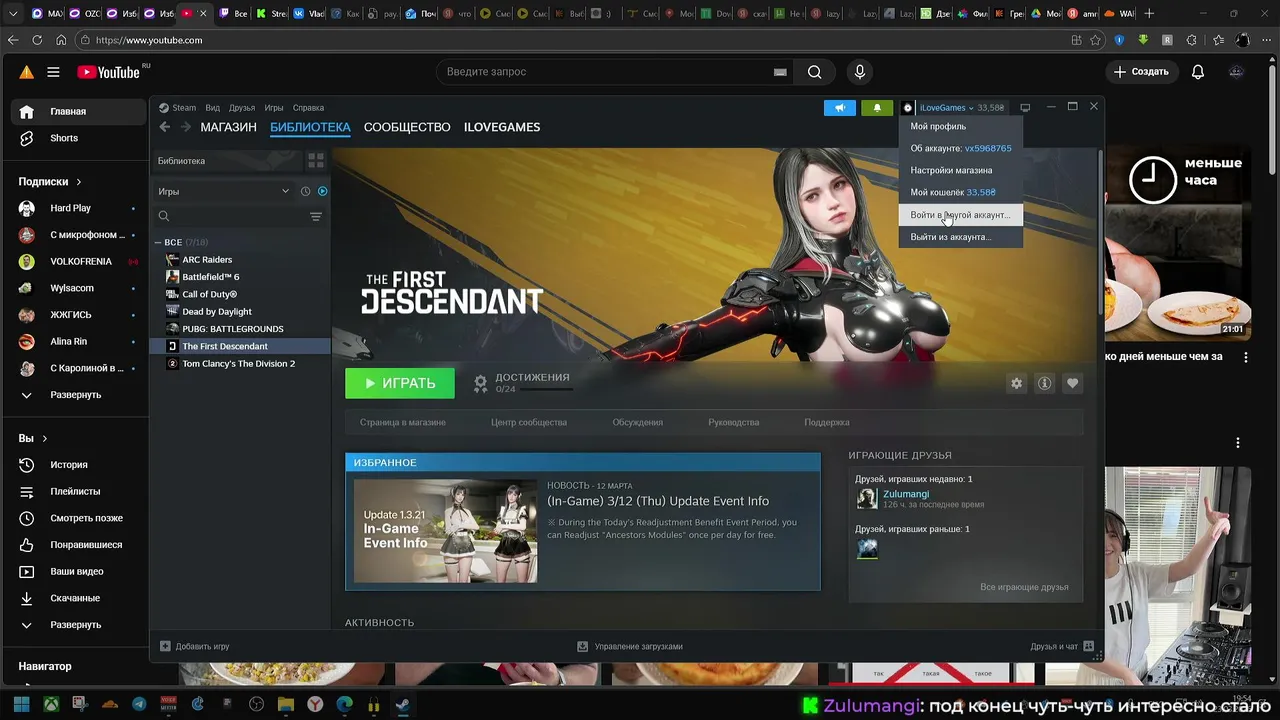Open Steam download manager
Image resolution: width=1280 pixels, height=720 pixels.
click(630, 646)
